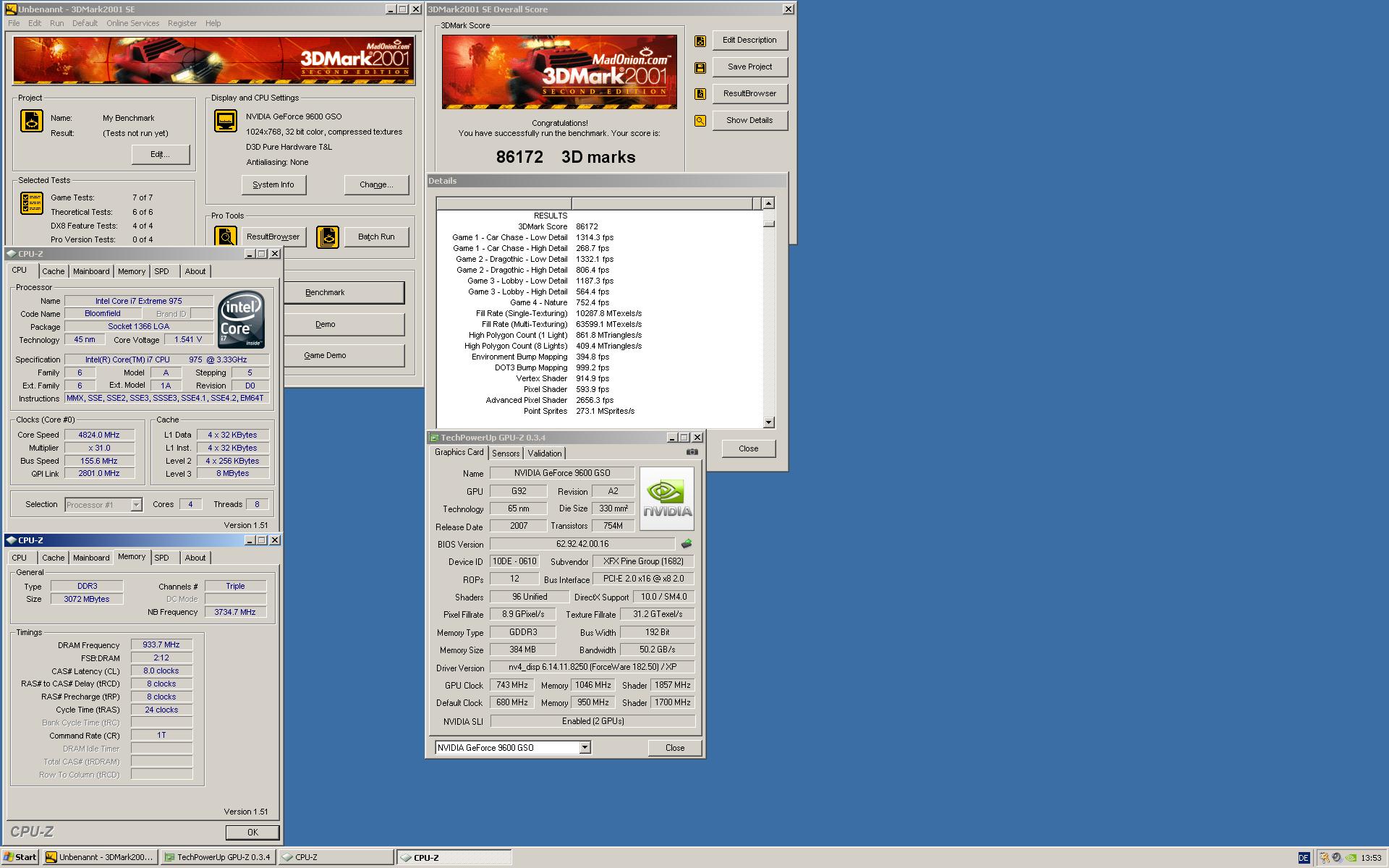Screen dimensions: 1389x868
Task: Open the Online Services menu
Action: pos(132,23)
